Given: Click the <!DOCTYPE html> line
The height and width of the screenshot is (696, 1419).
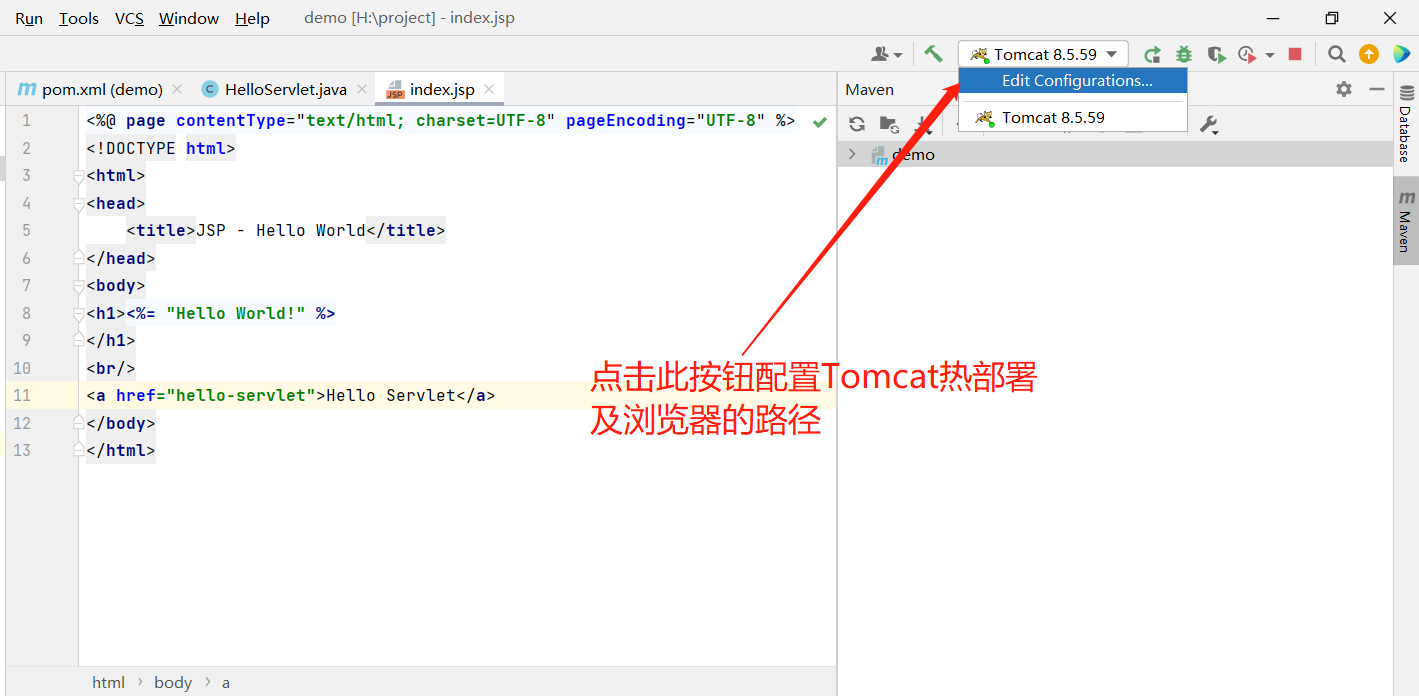Looking at the screenshot, I should coord(161,148).
